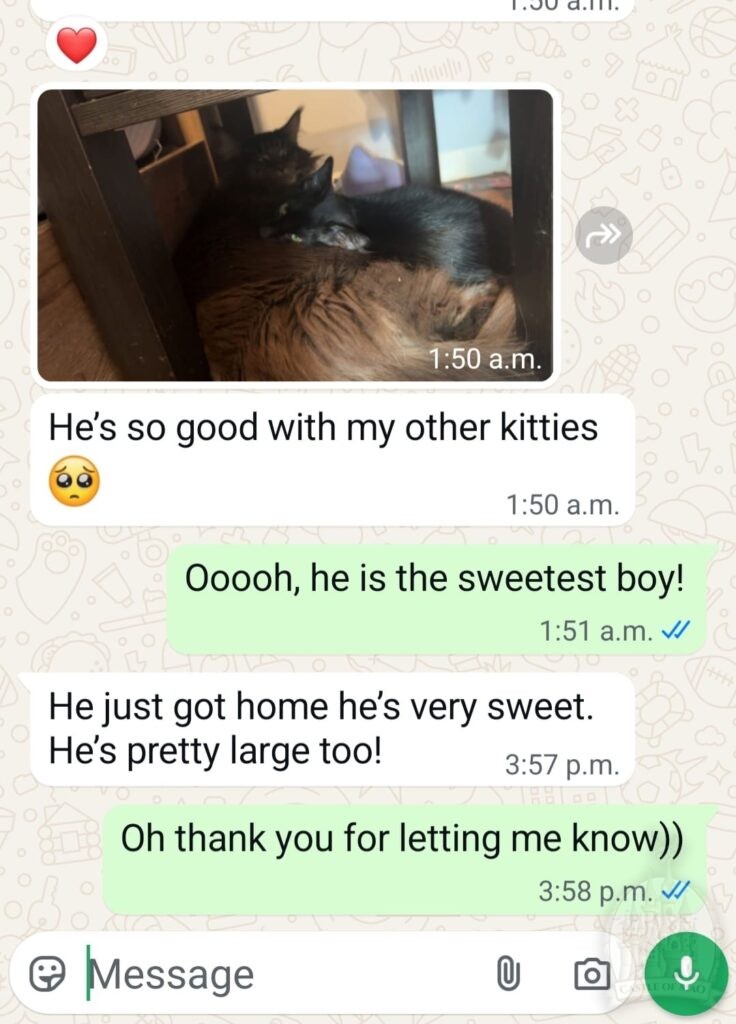Tap blue read ticks next to 3:58 p.m.
This screenshot has width=736, height=1024.
click(x=676, y=890)
